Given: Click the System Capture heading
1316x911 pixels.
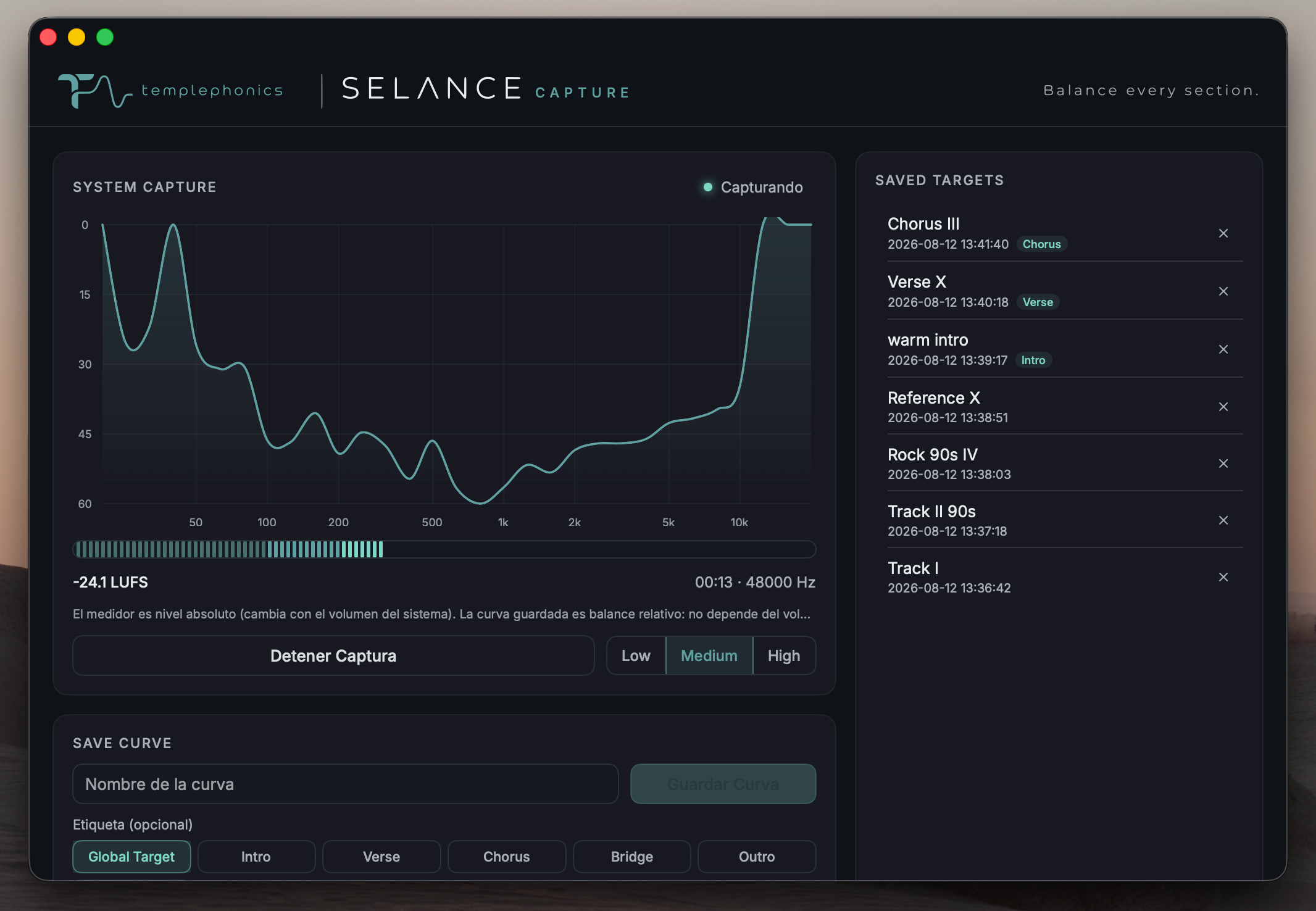Looking at the screenshot, I should pos(144,187).
